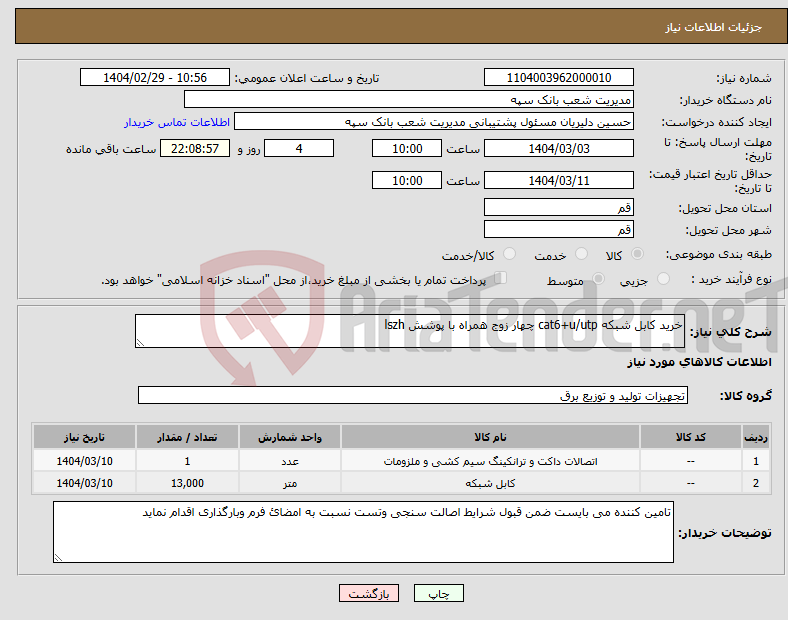The width and height of the screenshot is (788, 620).
Task: Click the بازگشت (back) button
Action: 369,593
